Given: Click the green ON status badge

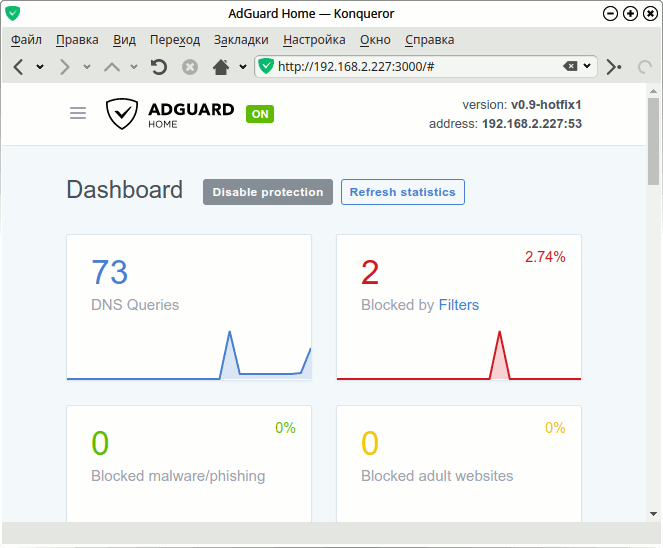Looking at the screenshot, I should [260, 114].
